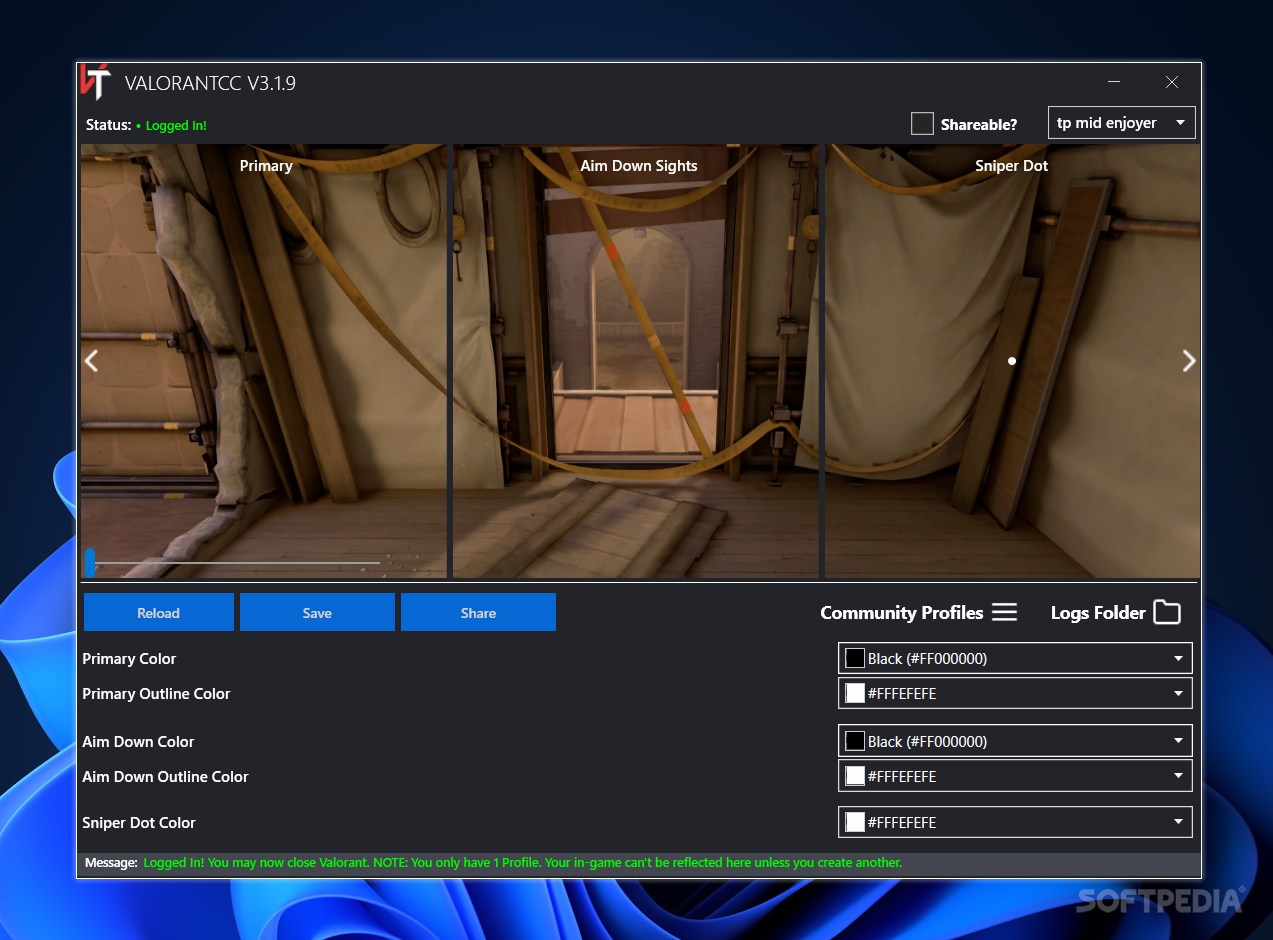Click the 'Primary Color' label
Viewport: 1273px width, 940px height.
coord(129,659)
